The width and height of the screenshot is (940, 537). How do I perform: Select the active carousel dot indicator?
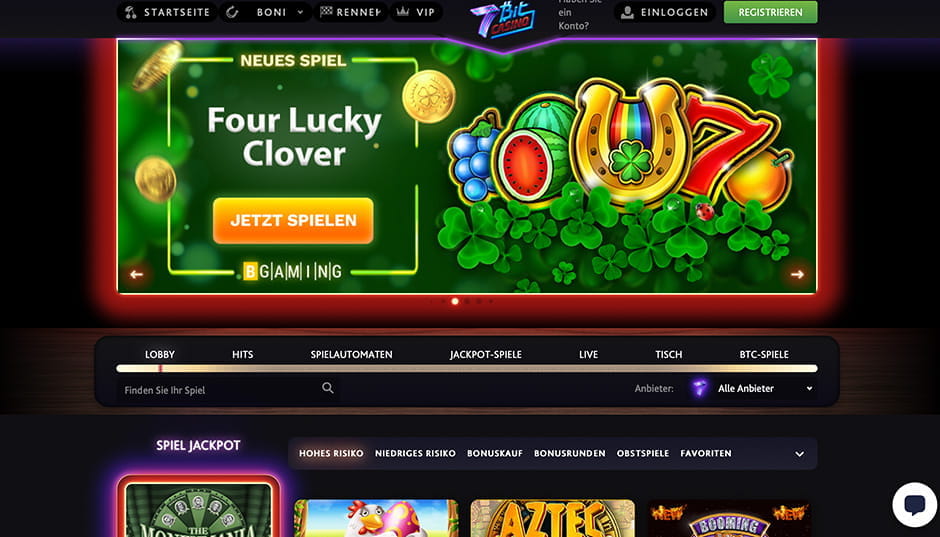click(455, 301)
